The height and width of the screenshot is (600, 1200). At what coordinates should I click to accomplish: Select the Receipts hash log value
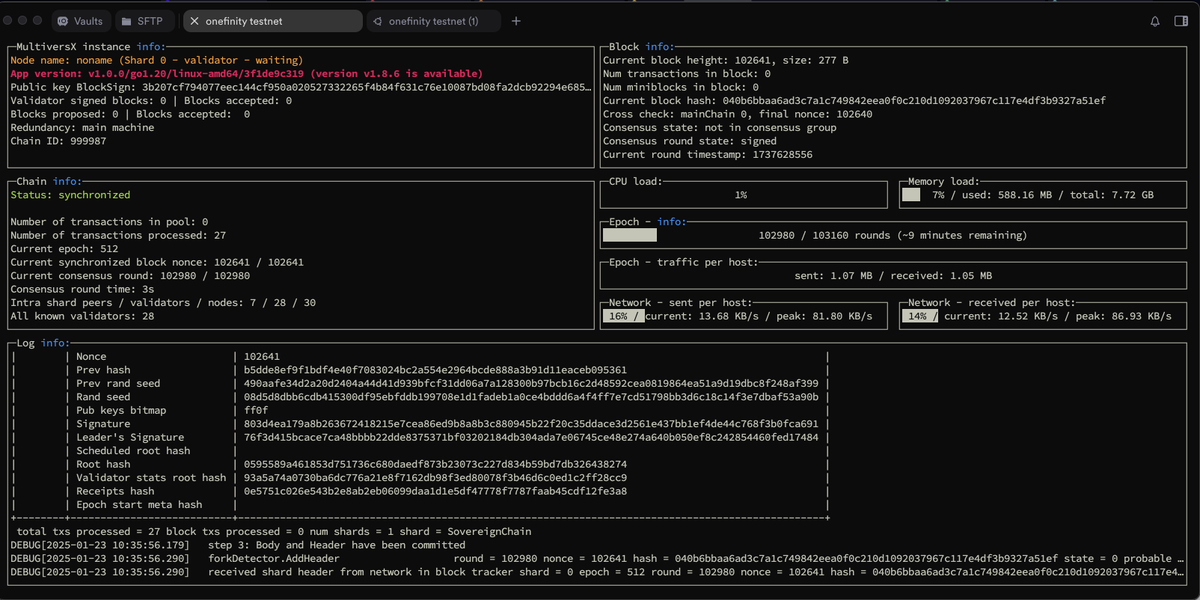(x=435, y=492)
